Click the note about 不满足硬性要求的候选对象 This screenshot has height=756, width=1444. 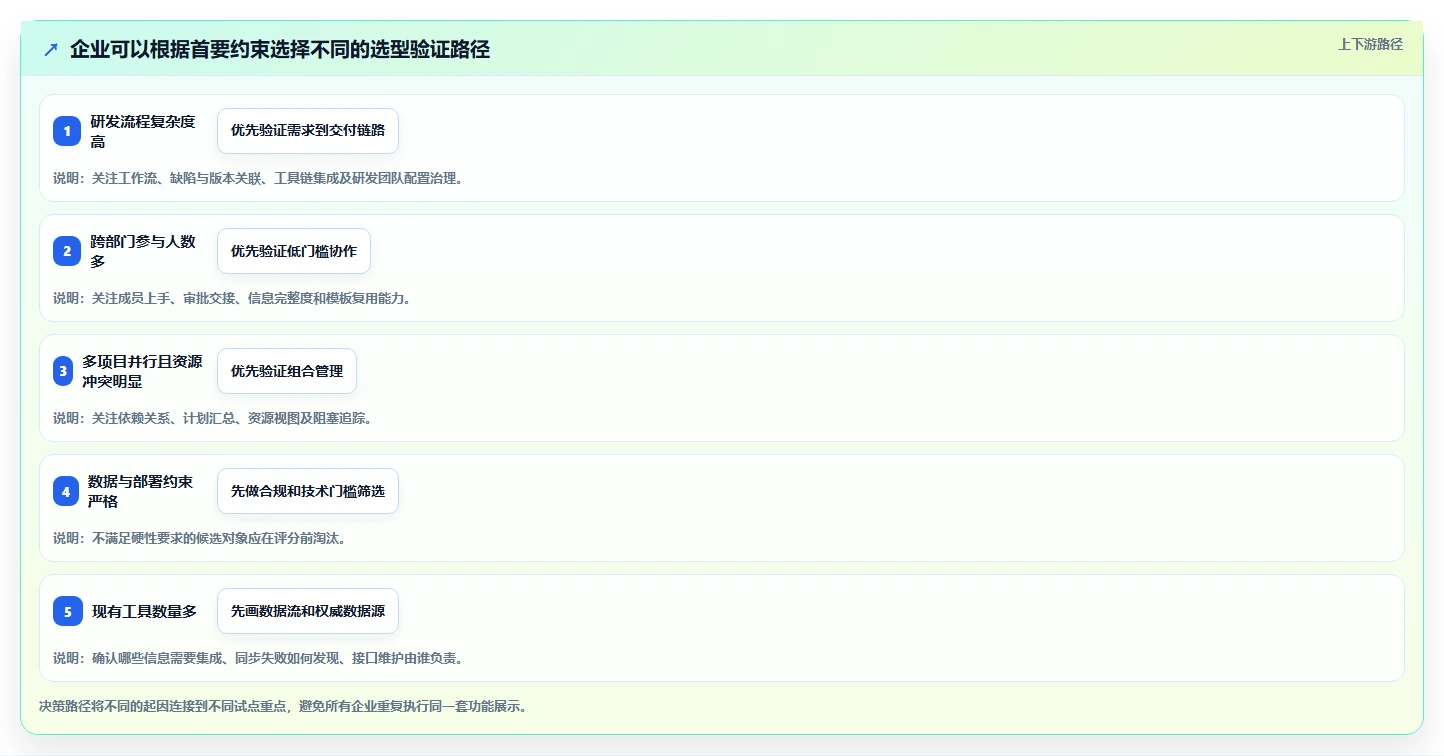201,538
